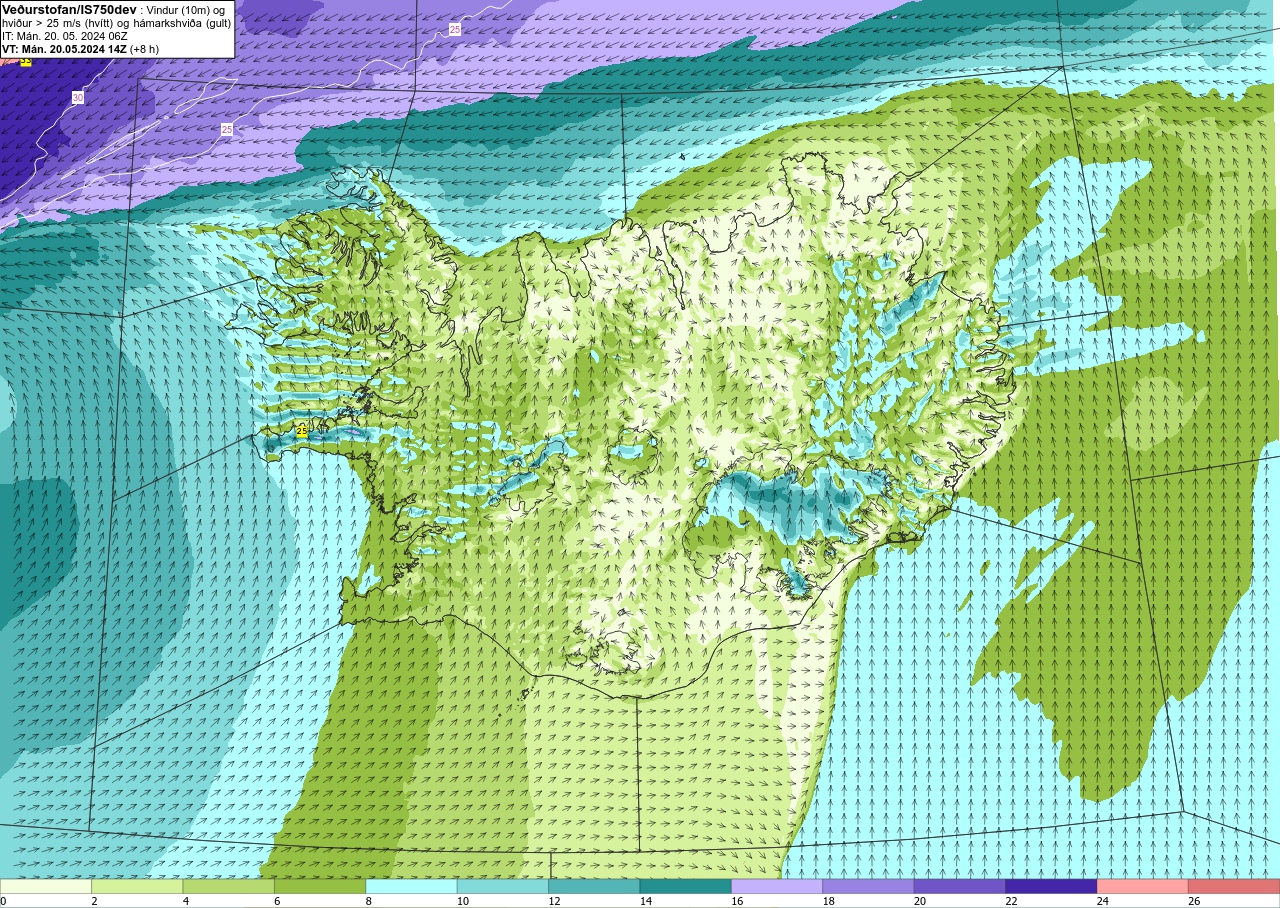Select the light yellow-green 2–4 m/s legend swatch

pos(137,886)
